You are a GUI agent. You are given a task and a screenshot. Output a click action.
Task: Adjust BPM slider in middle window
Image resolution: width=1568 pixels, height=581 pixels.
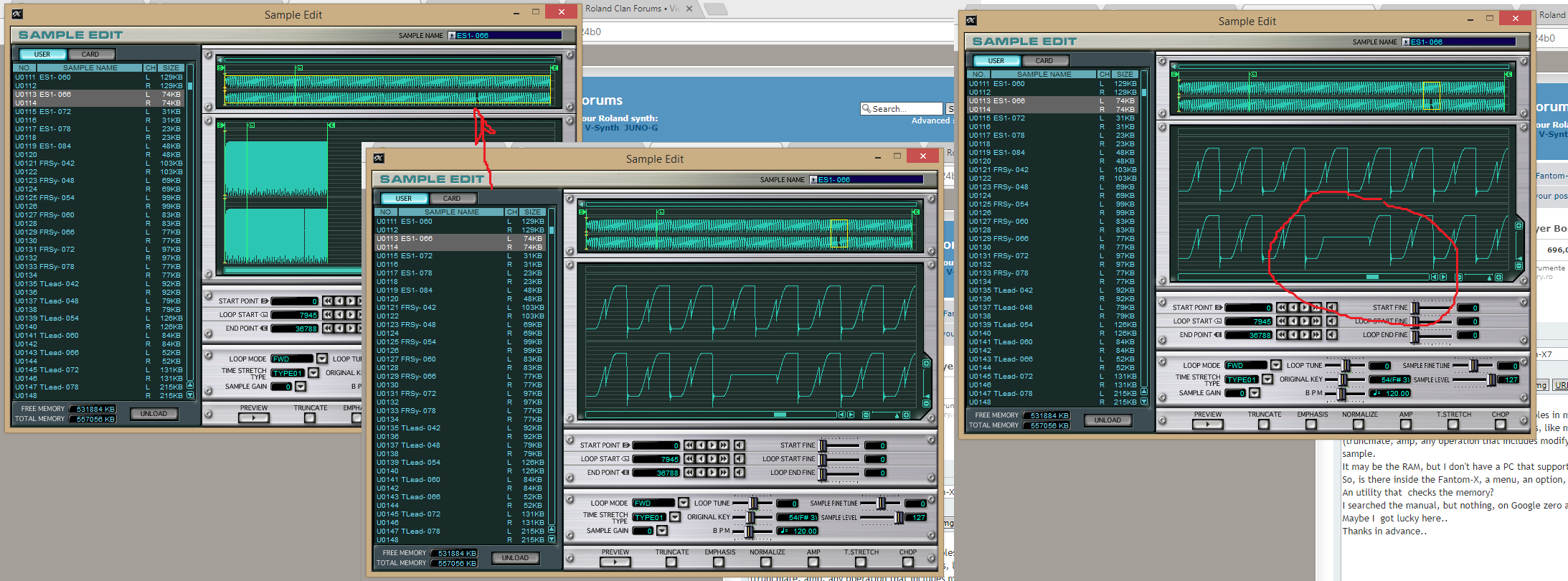749,532
